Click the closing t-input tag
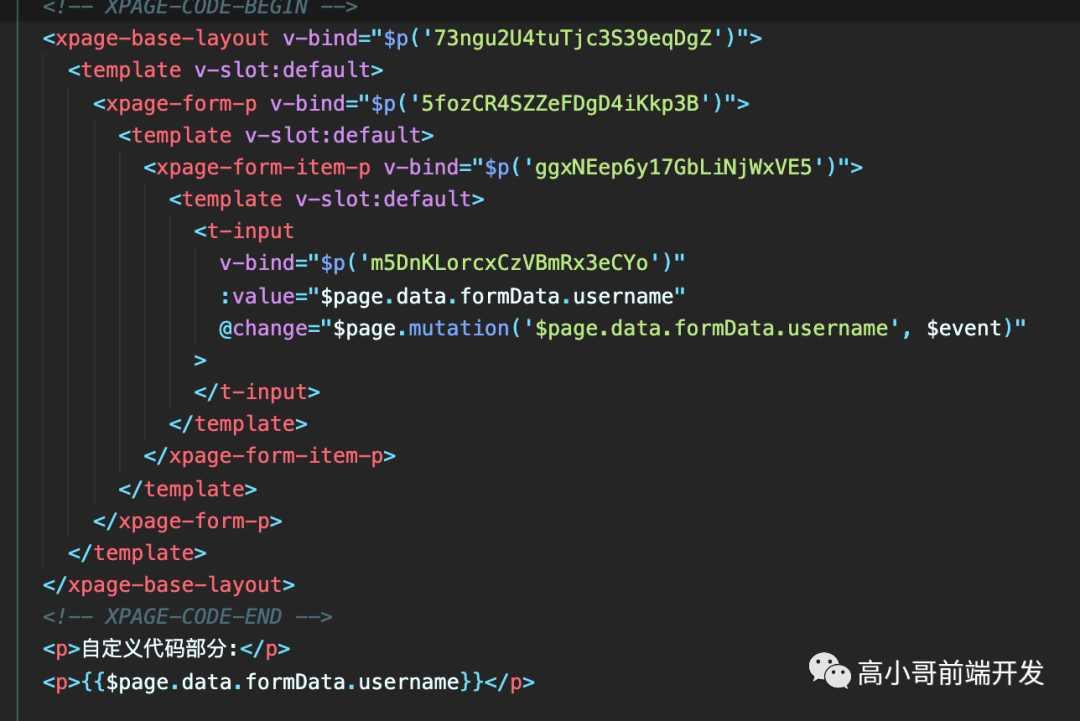1080x721 pixels. (257, 392)
